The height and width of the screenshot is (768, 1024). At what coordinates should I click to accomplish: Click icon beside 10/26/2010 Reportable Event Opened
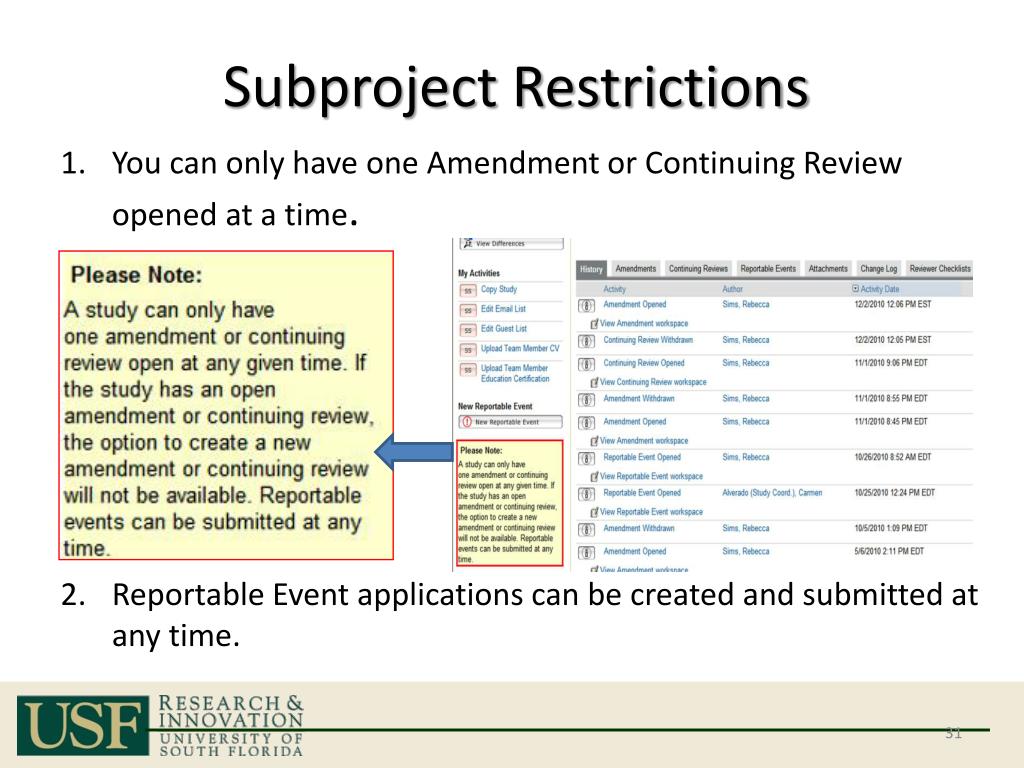click(586, 459)
